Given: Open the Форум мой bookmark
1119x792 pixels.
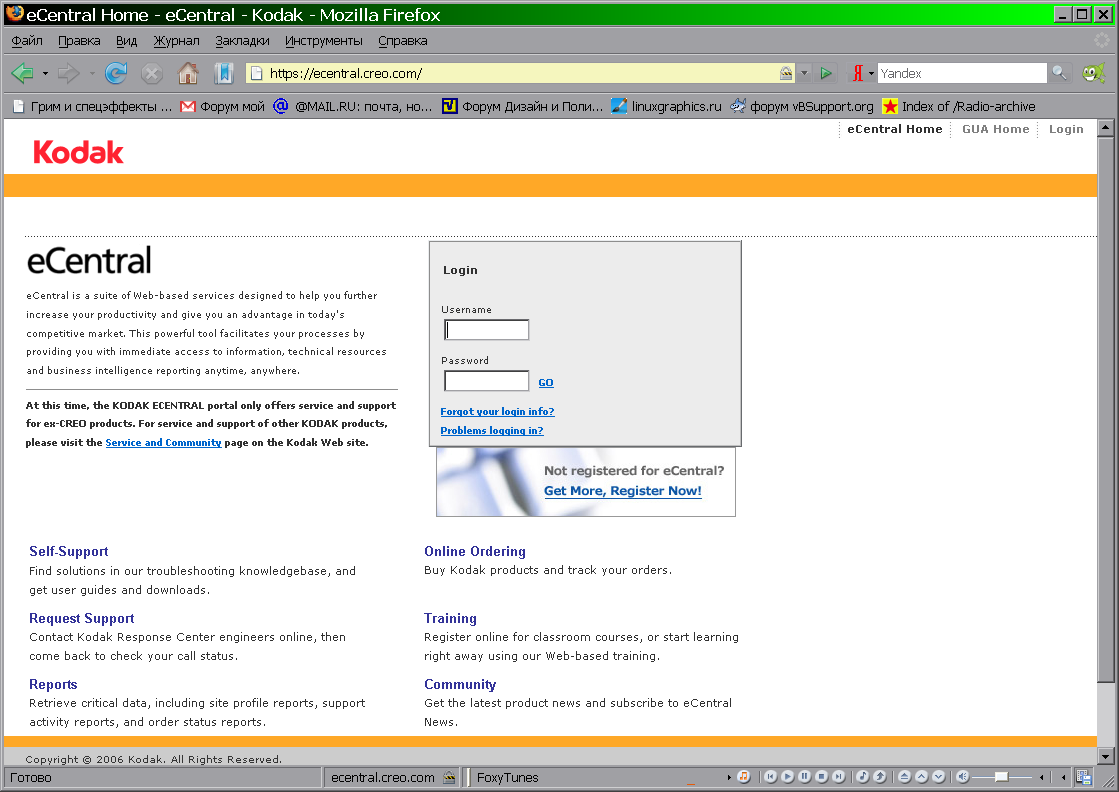Looking at the screenshot, I should coord(223,106).
